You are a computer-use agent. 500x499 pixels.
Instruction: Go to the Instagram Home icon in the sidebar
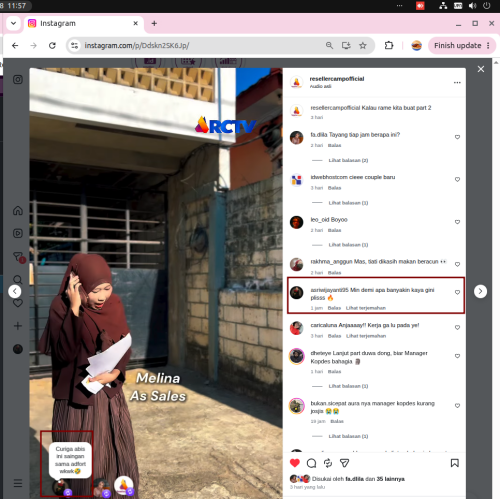pos(18,211)
